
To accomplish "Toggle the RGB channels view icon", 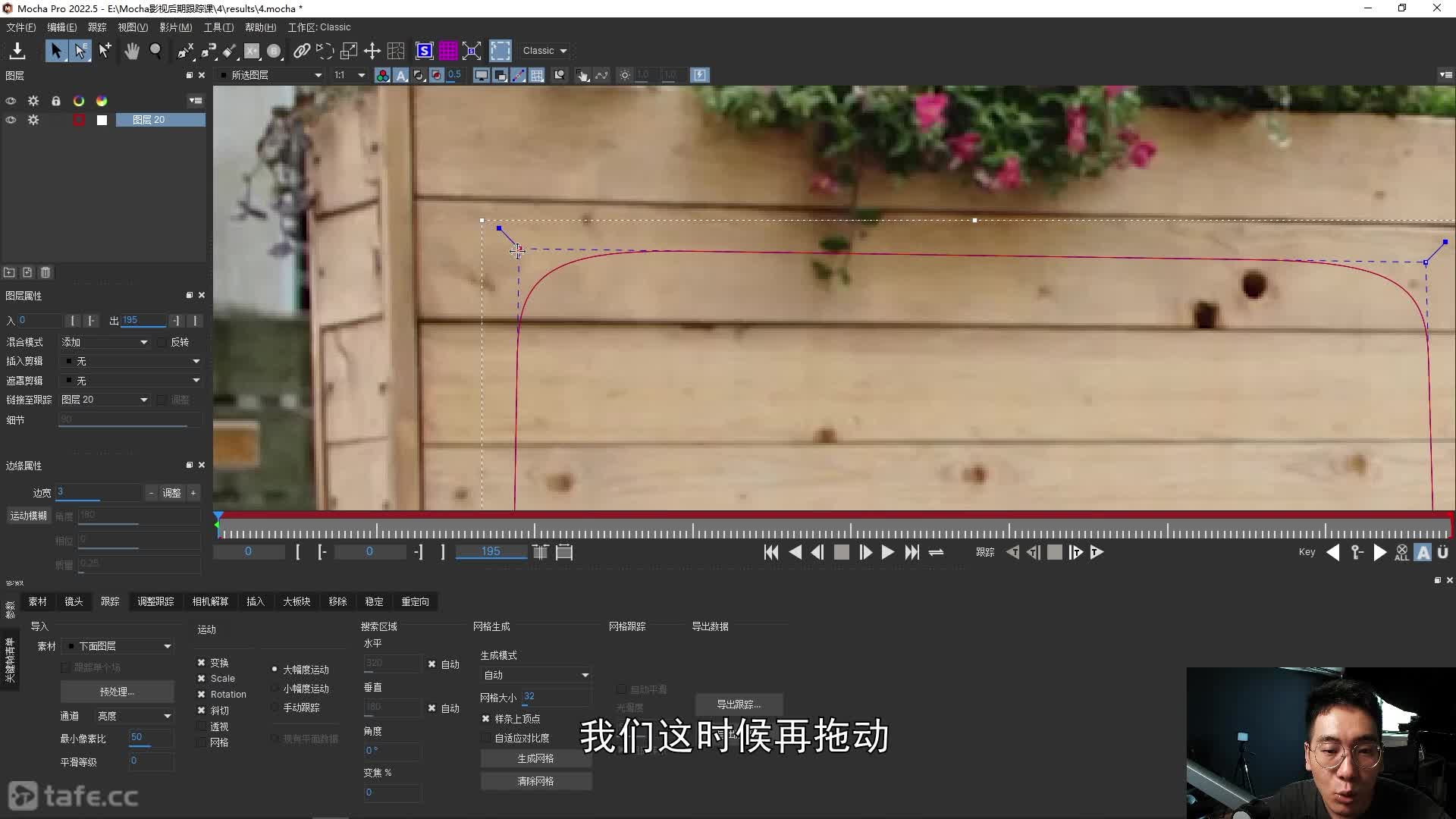I will [x=383, y=75].
